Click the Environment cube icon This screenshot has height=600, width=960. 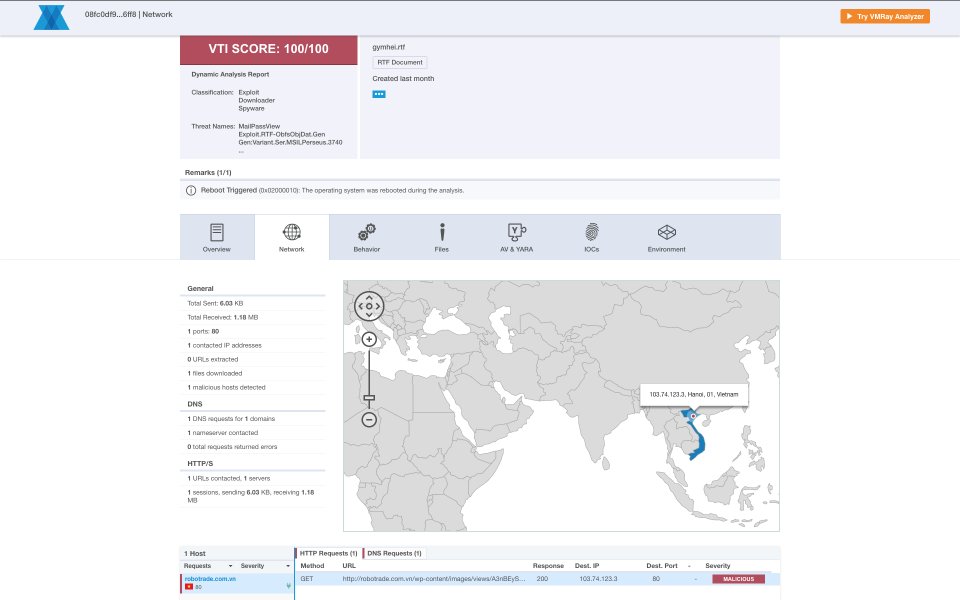(666, 232)
